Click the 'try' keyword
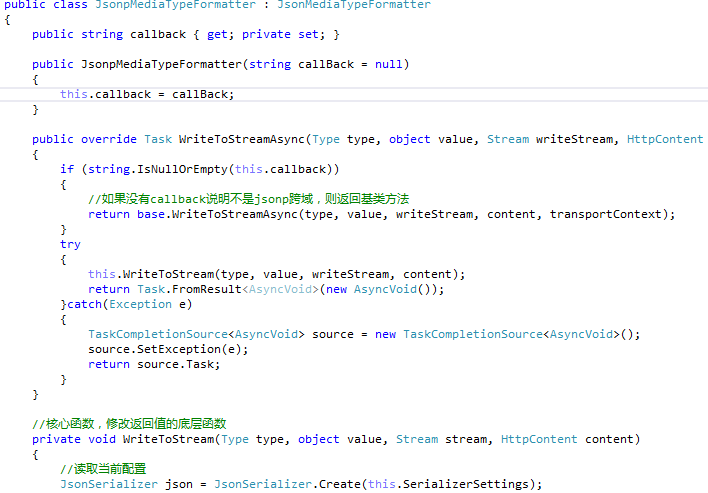 (x=70, y=245)
